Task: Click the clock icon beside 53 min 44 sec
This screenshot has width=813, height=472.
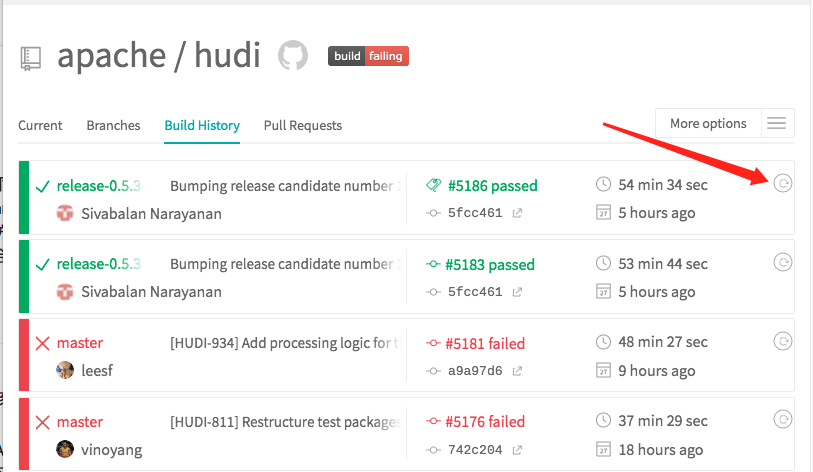Action: 603,263
